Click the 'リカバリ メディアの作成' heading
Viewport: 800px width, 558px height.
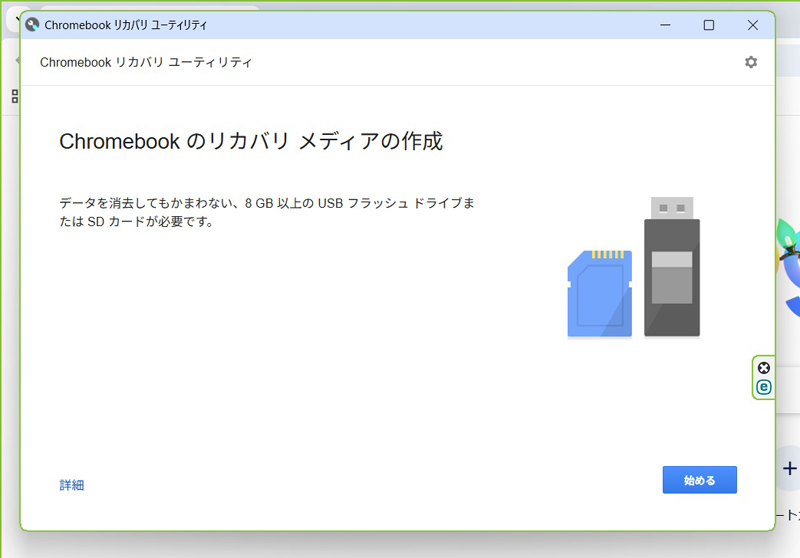click(250, 141)
